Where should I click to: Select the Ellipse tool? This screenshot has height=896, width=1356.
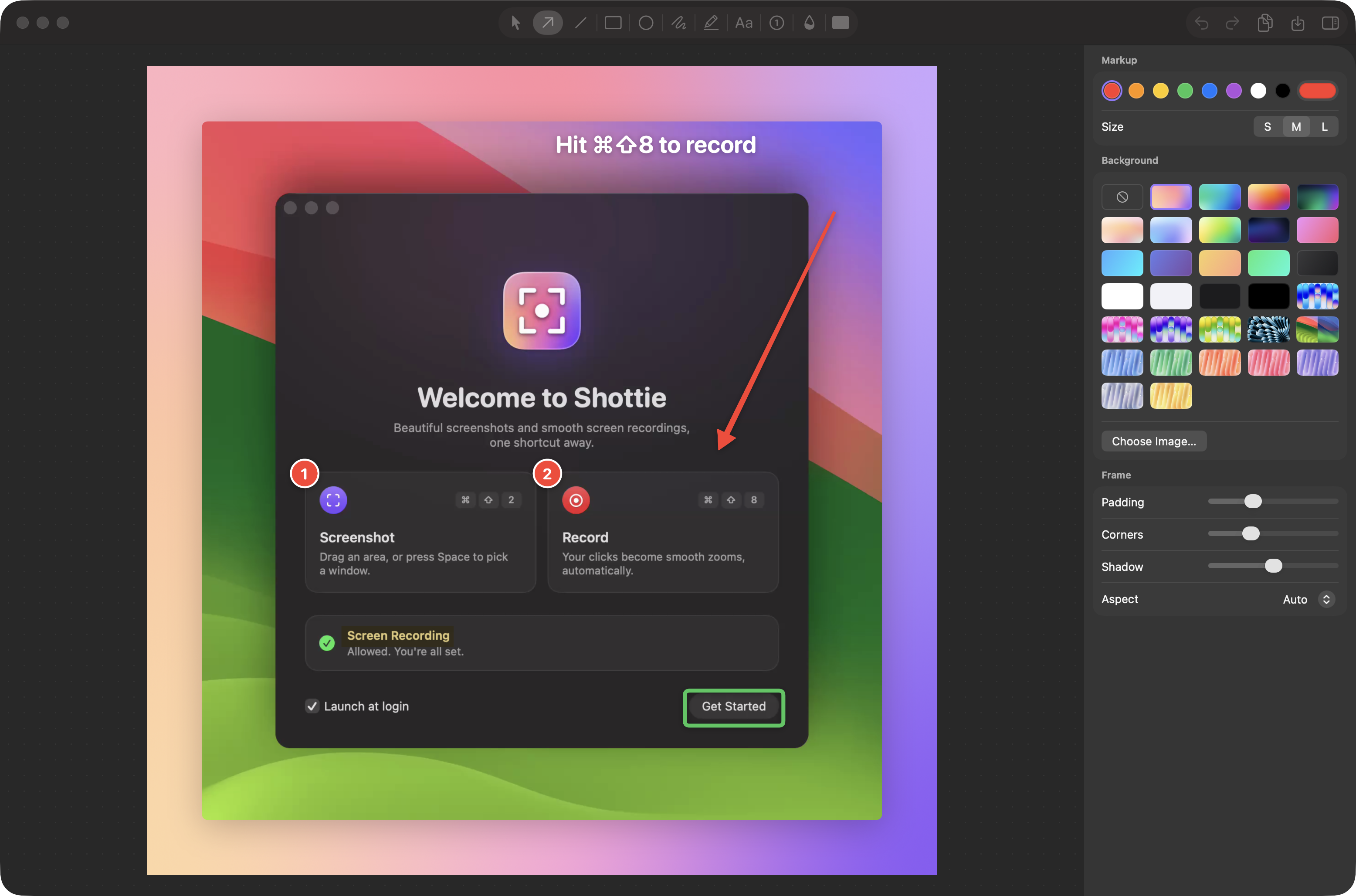[x=645, y=23]
